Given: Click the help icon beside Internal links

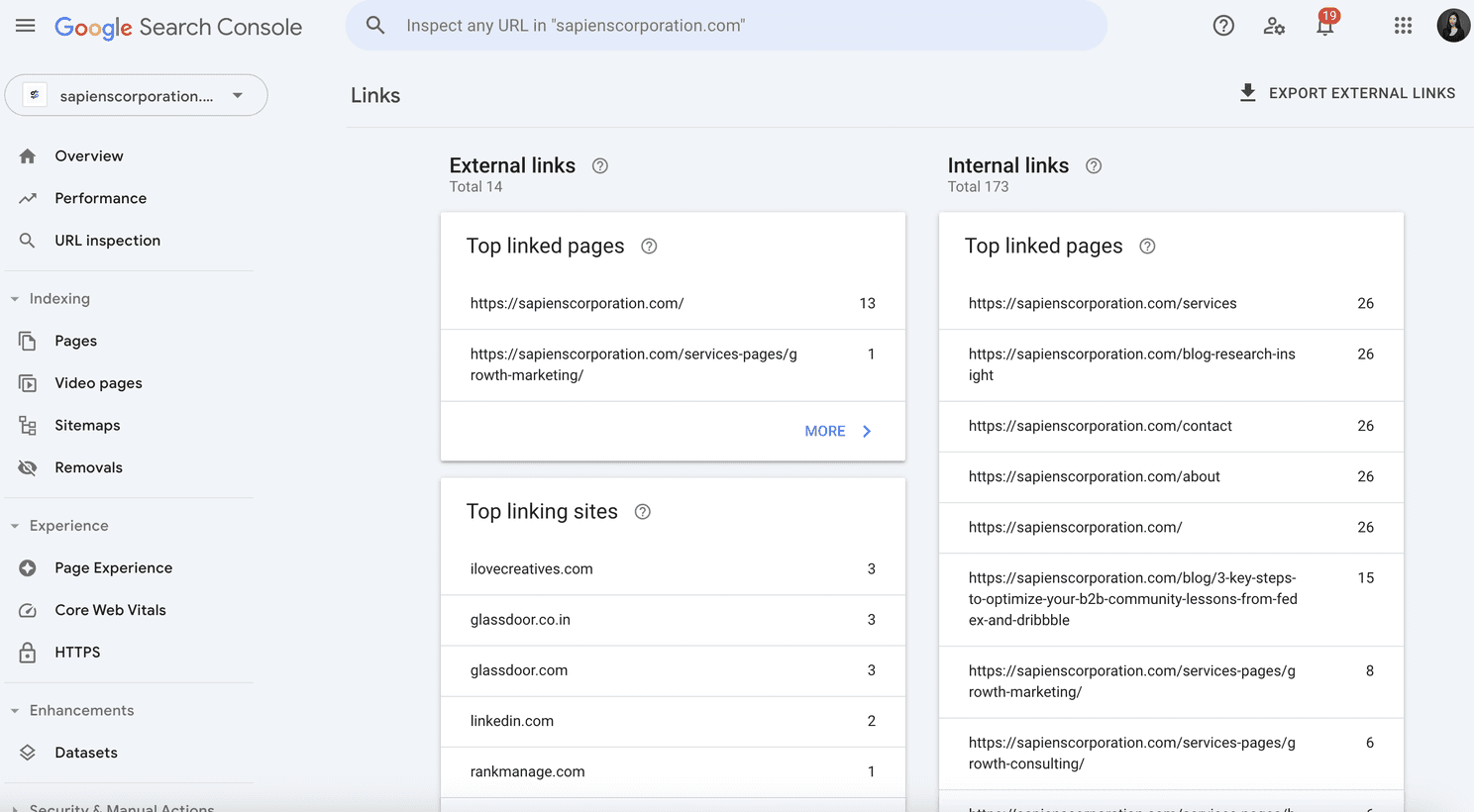Looking at the screenshot, I should click(x=1094, y=166).
